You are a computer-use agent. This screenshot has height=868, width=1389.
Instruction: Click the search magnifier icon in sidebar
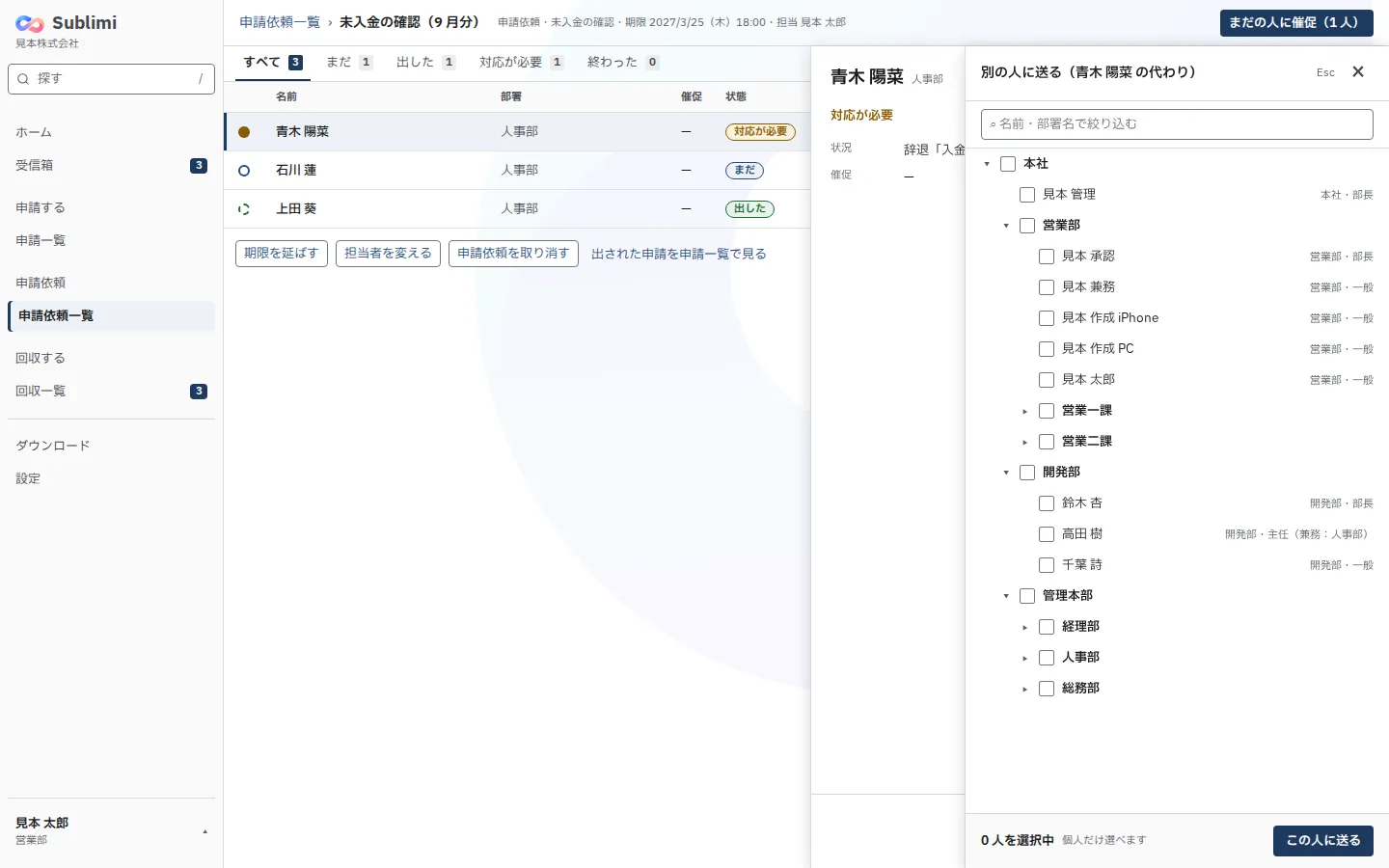[x=23, y=79]
